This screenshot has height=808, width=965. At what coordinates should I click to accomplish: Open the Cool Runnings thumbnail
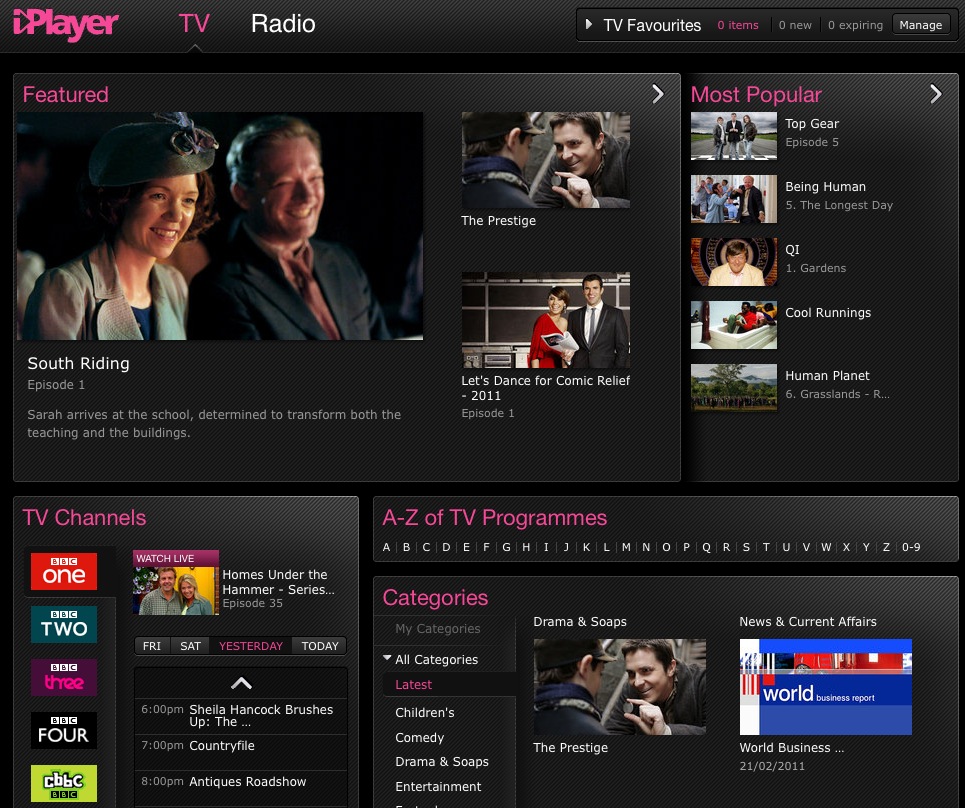point(734,325)
